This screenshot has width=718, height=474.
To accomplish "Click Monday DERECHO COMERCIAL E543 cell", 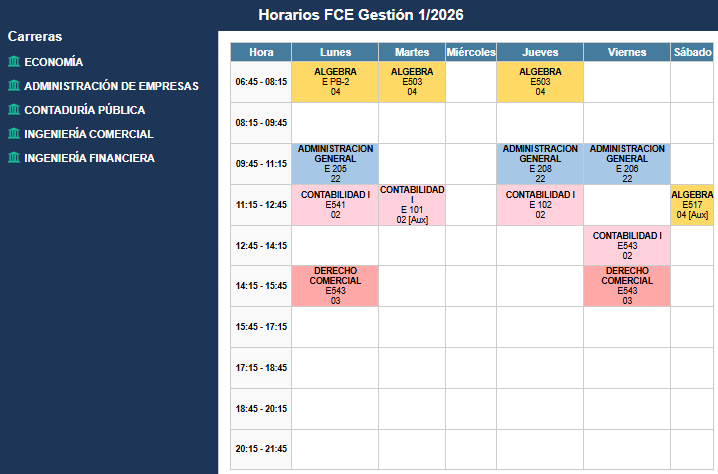I will click(x=335, y=286).
